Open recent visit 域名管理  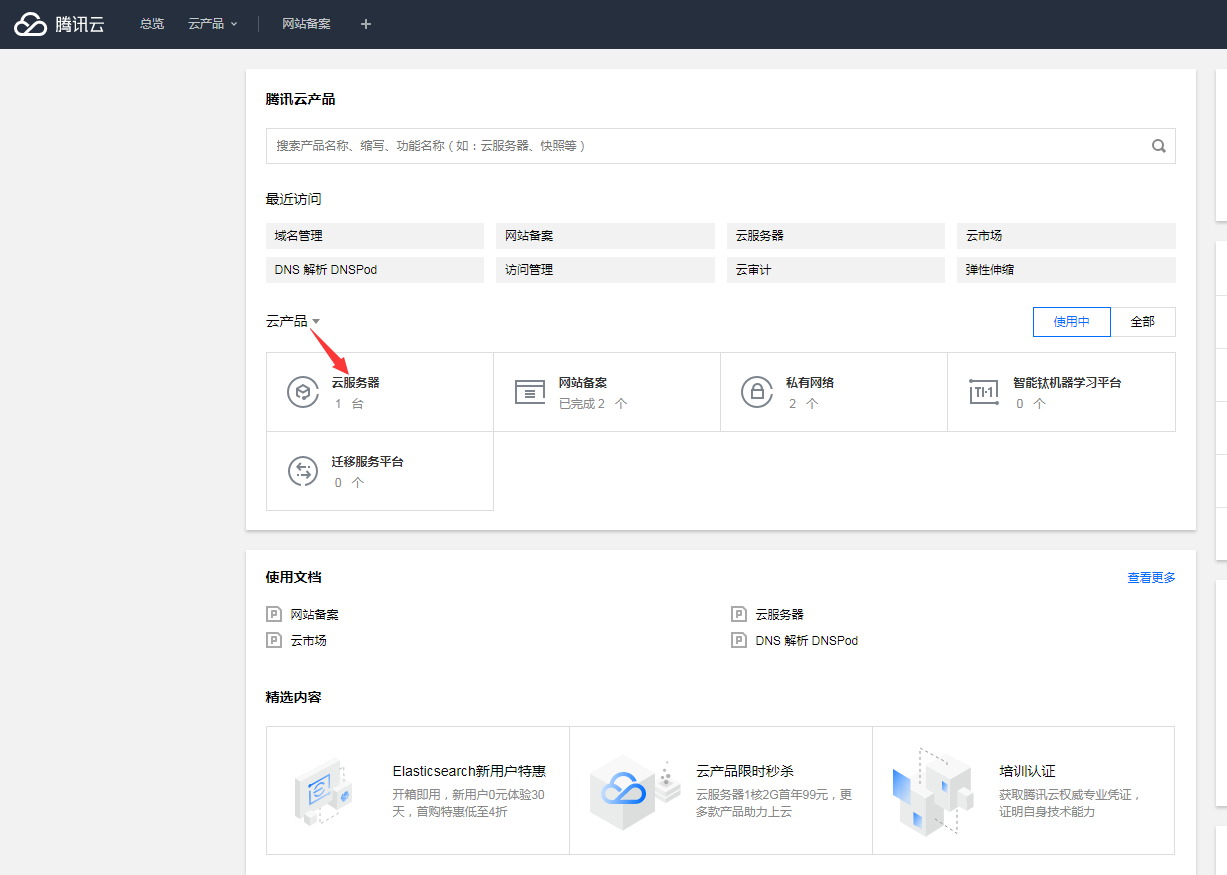375,236
